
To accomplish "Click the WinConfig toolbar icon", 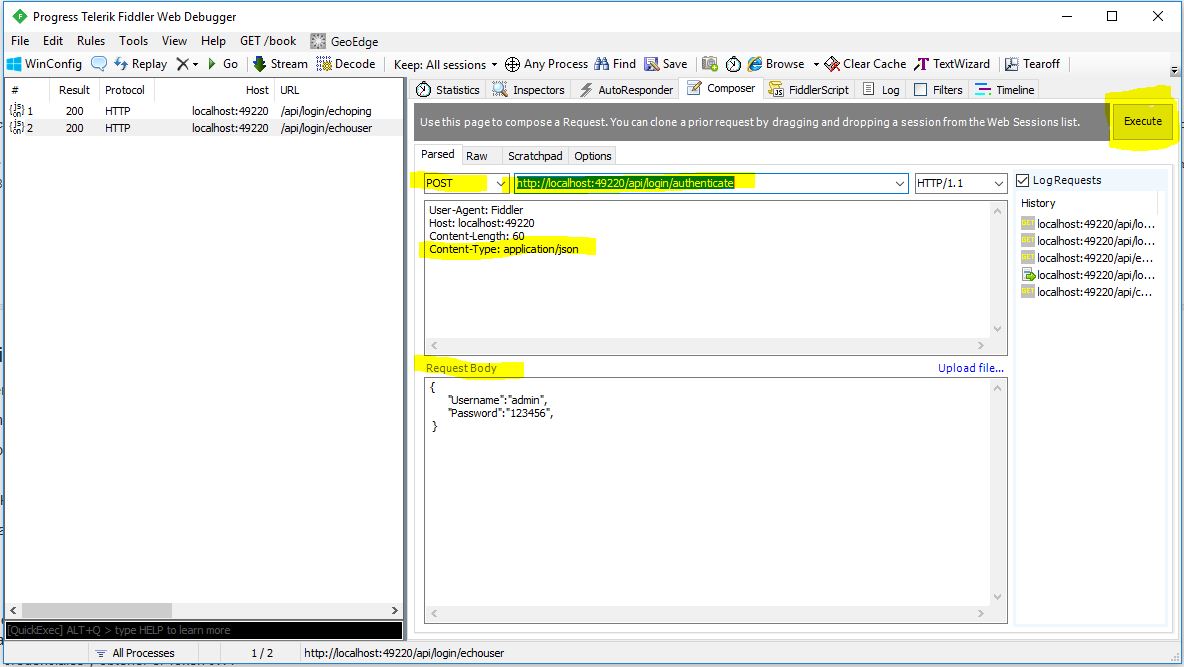I will [x=44, y=64].
